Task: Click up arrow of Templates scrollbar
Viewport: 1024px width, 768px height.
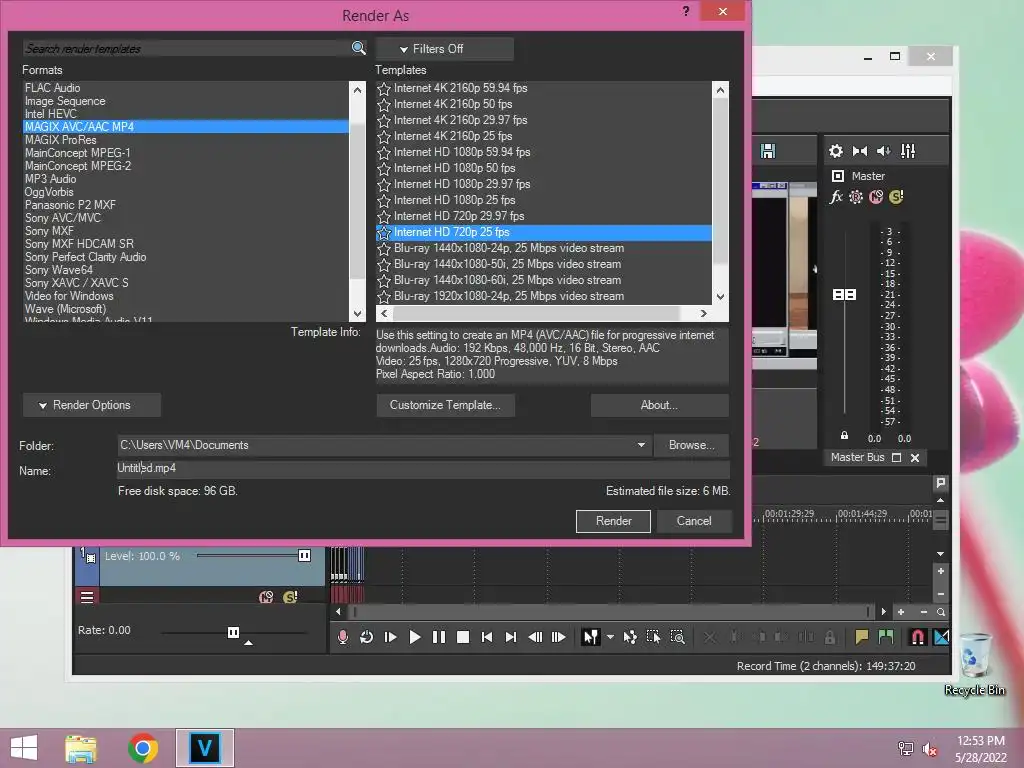Action: point(720,90)
